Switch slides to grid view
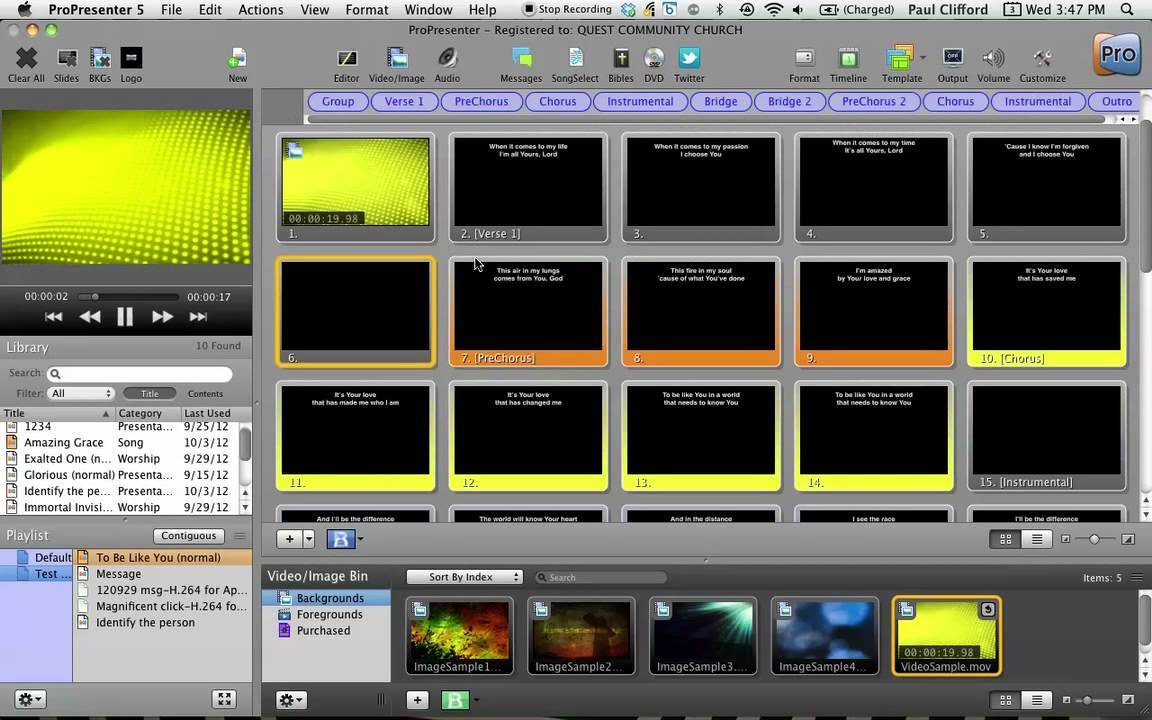Image resolution: width=1152 pixels, height=720 pixels. [1005, 539]
